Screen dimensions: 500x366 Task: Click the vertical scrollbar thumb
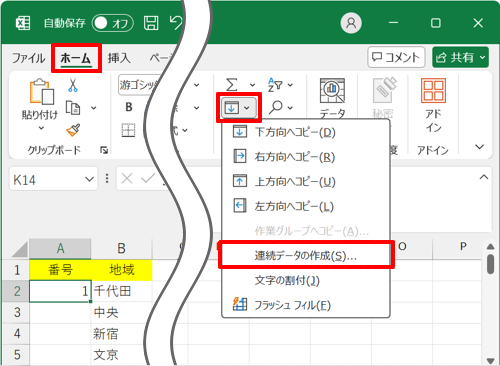point(490,264)
